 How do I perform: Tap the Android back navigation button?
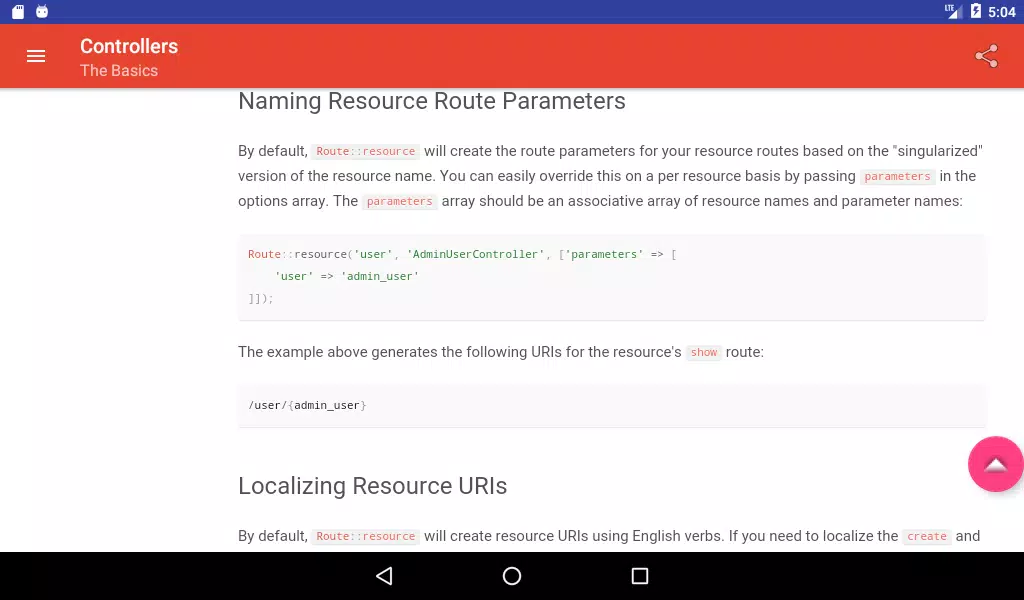(x=384, y=576)
